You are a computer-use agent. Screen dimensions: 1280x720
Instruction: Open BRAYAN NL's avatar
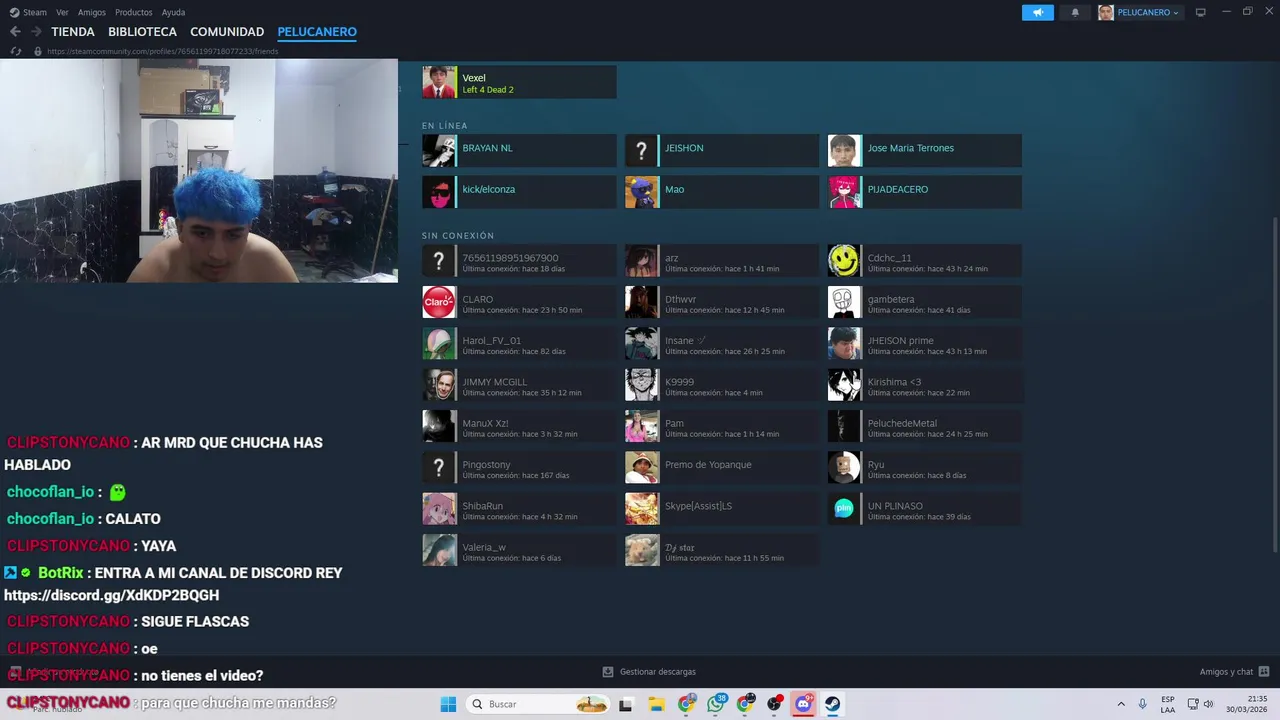(x=439, y=151)
